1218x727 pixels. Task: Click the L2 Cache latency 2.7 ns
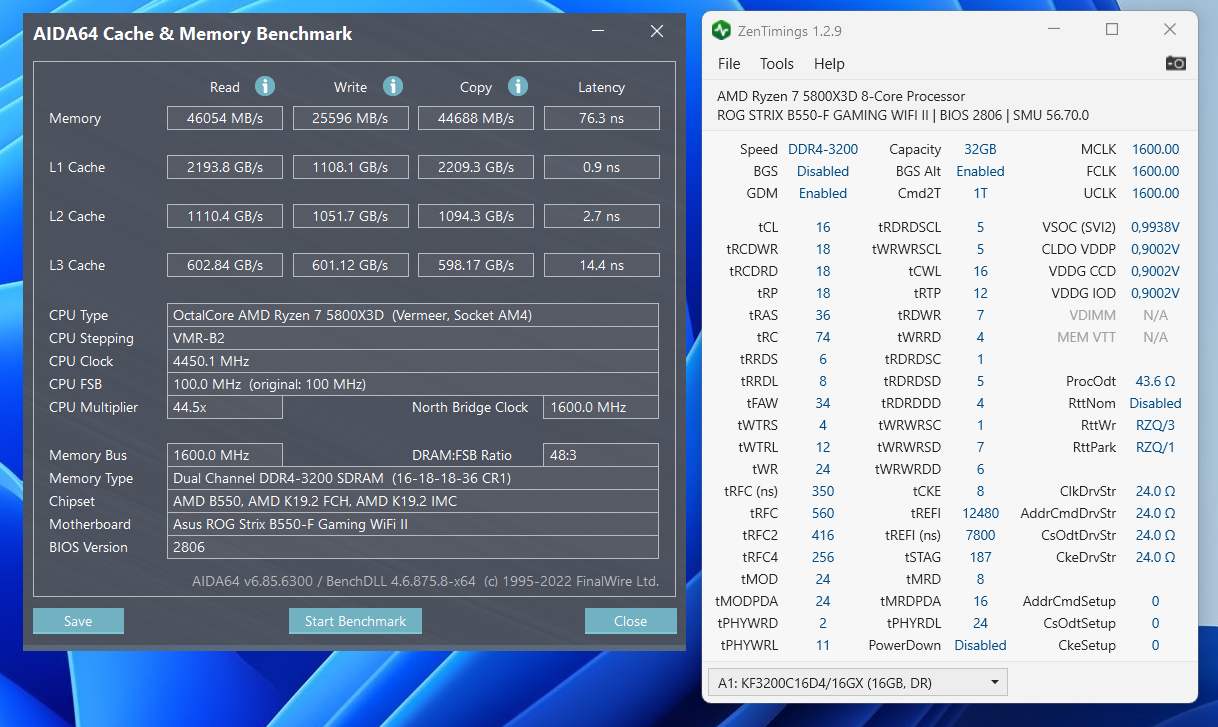(x=601, y=216)
